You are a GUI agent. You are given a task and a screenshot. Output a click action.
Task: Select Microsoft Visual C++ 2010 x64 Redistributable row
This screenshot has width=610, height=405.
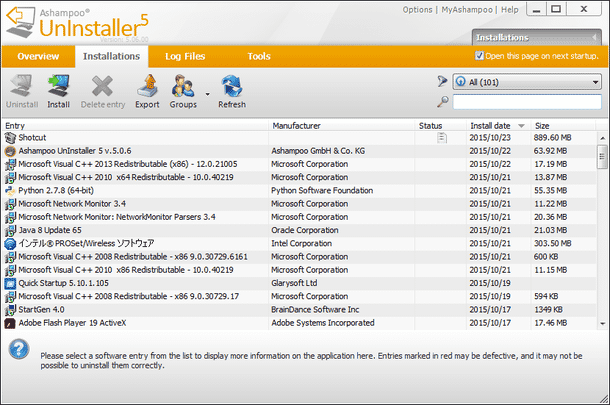click(299, 177)
